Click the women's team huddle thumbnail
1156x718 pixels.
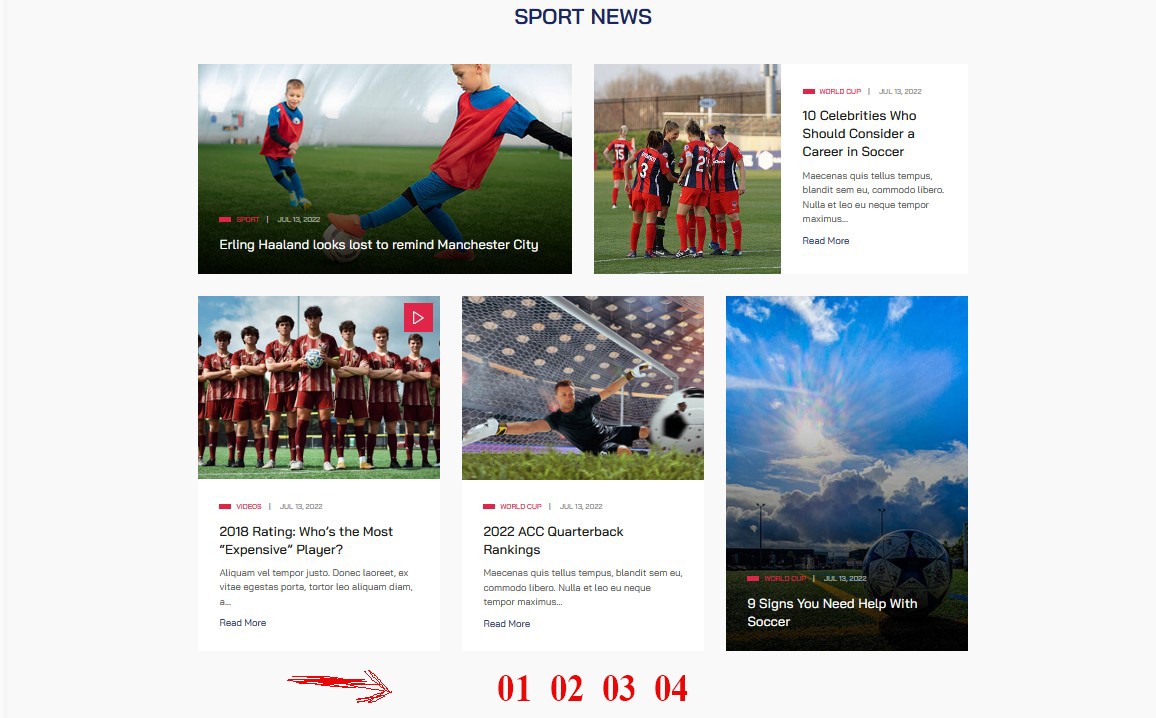pyautogui.click(x=687, y=169)
